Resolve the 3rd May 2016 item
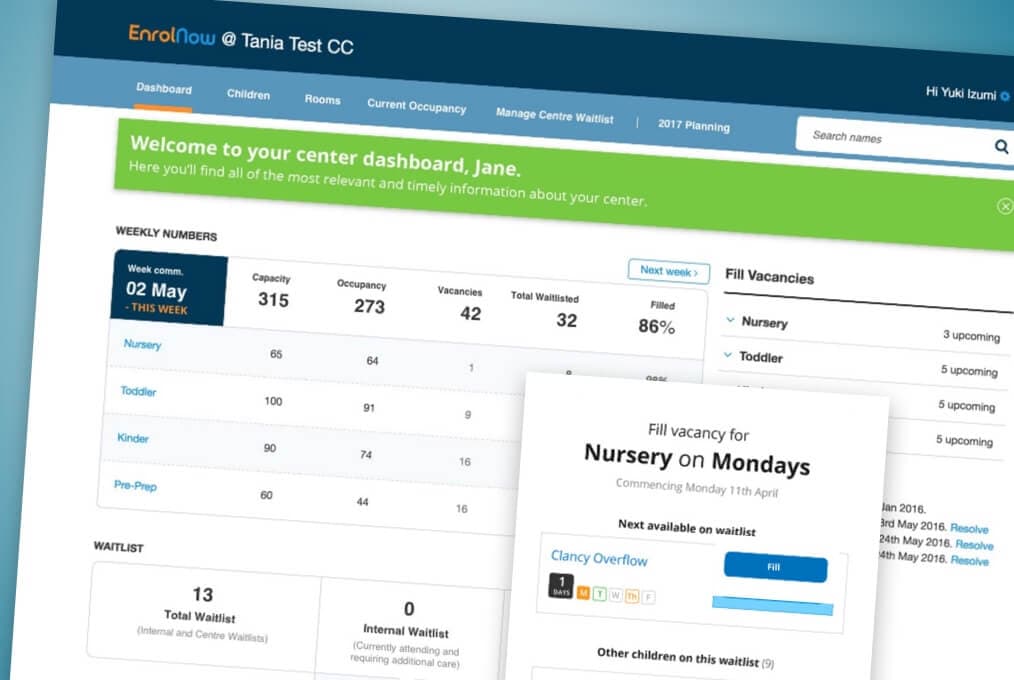The image size is (1014, 680). [x=969, y=527]
